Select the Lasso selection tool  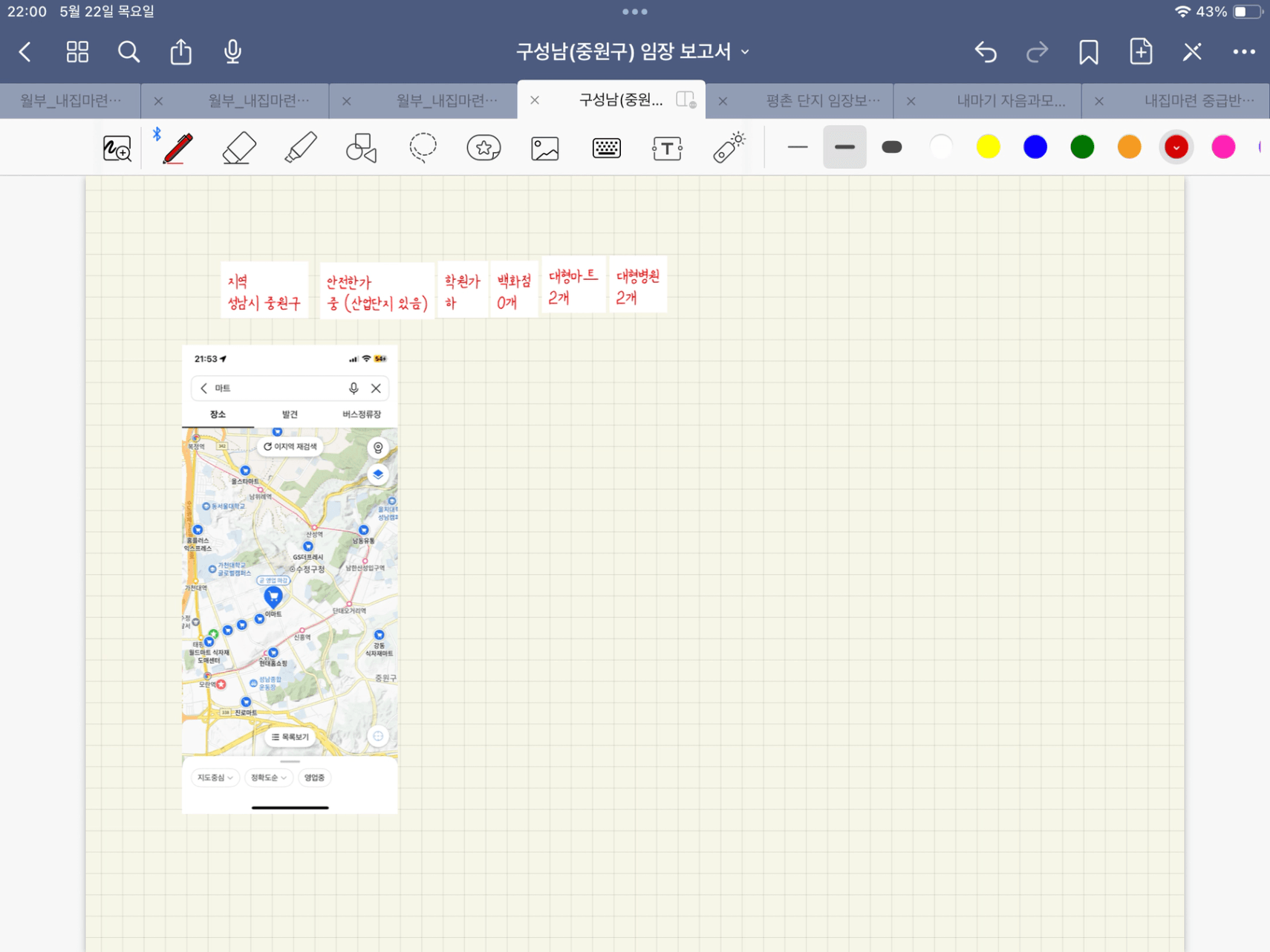423,148
